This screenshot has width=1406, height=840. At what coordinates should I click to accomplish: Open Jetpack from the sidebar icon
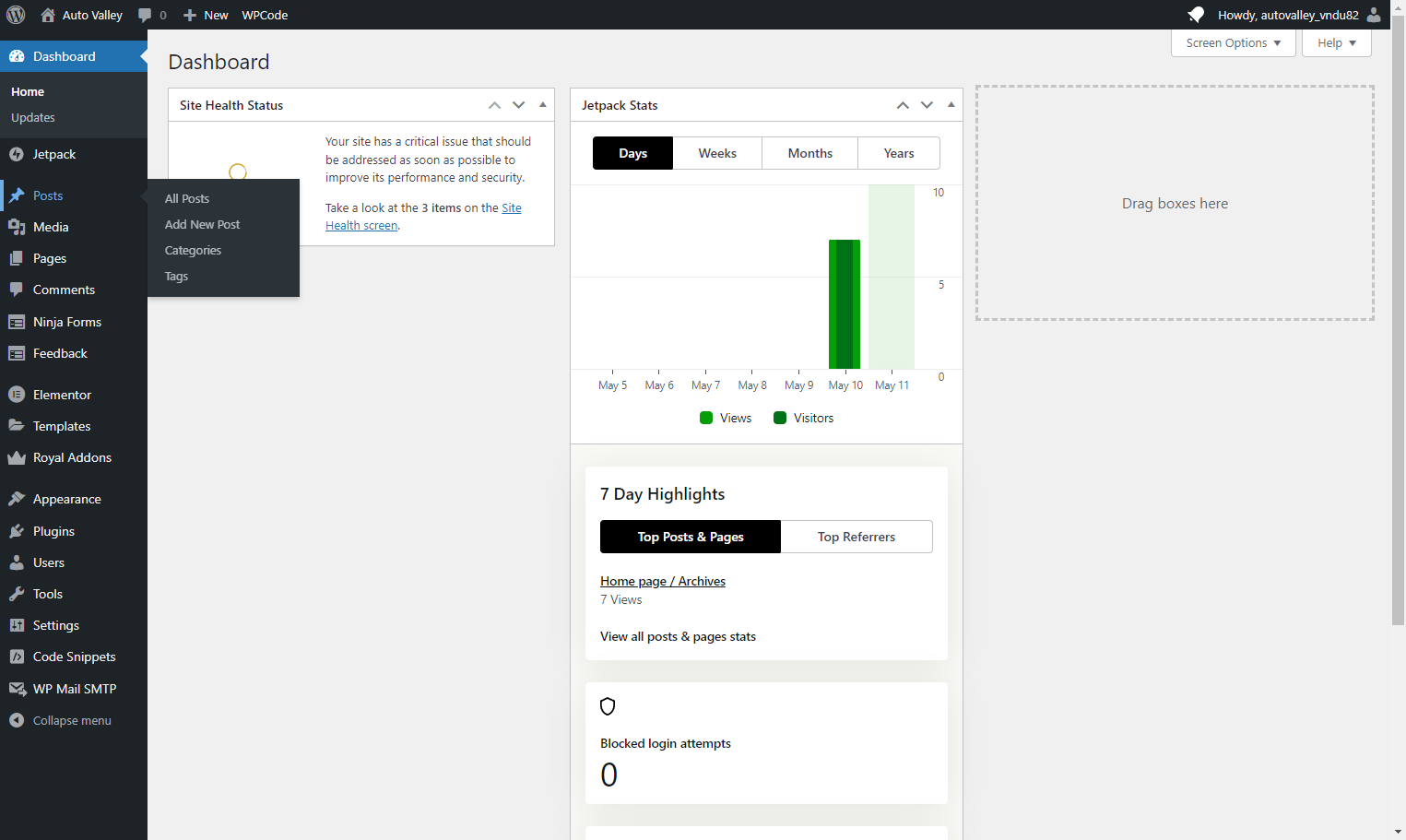pos(17,155)
